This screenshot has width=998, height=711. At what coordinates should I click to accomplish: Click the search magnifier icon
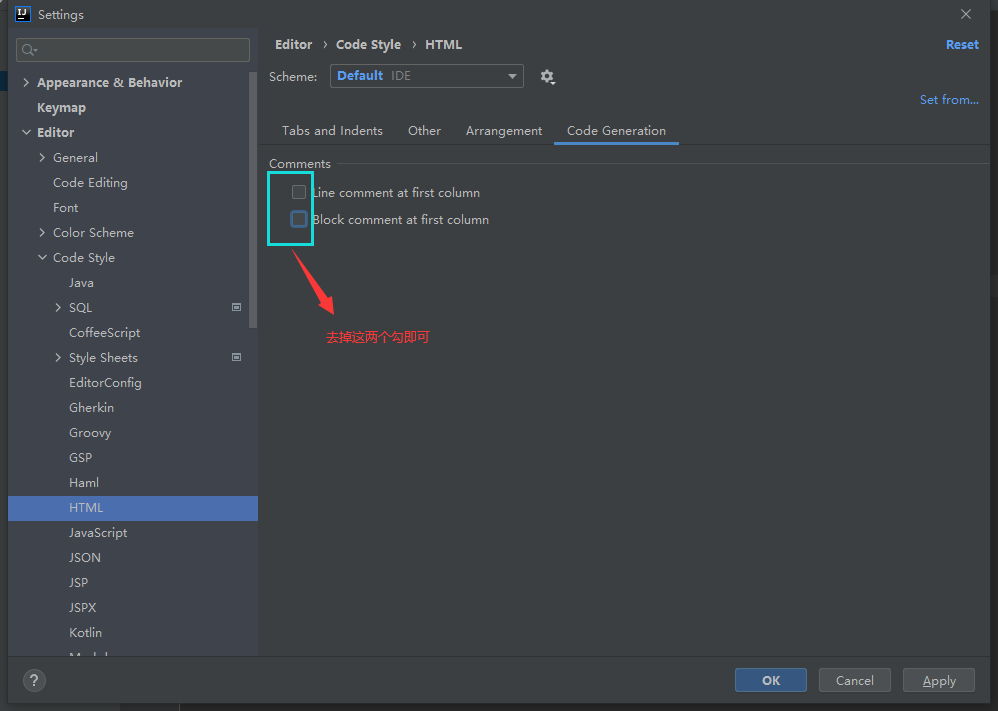tap(29, 50)
